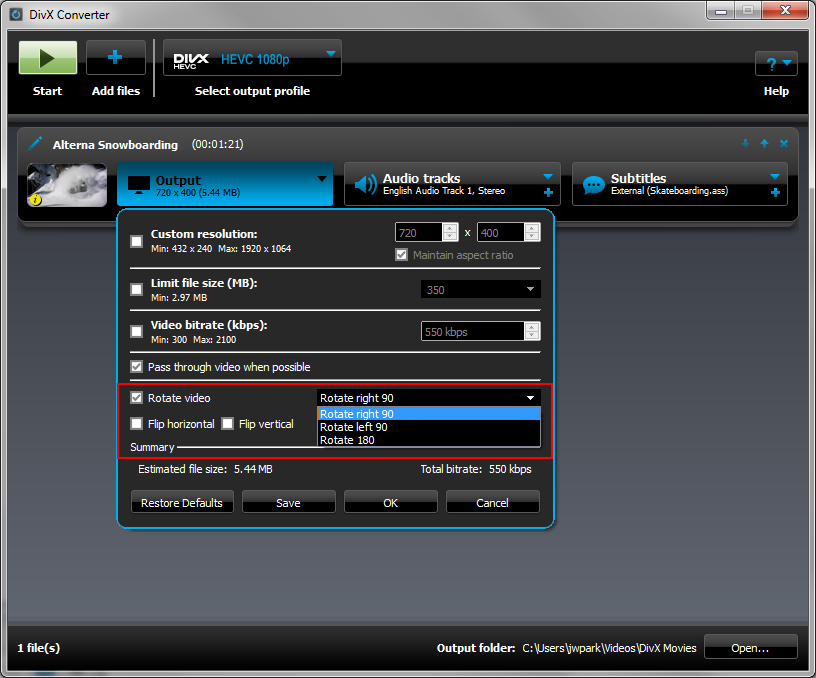Click the Add files plus icon
Screen dimensions: 816x678
(x=116, y=58)
